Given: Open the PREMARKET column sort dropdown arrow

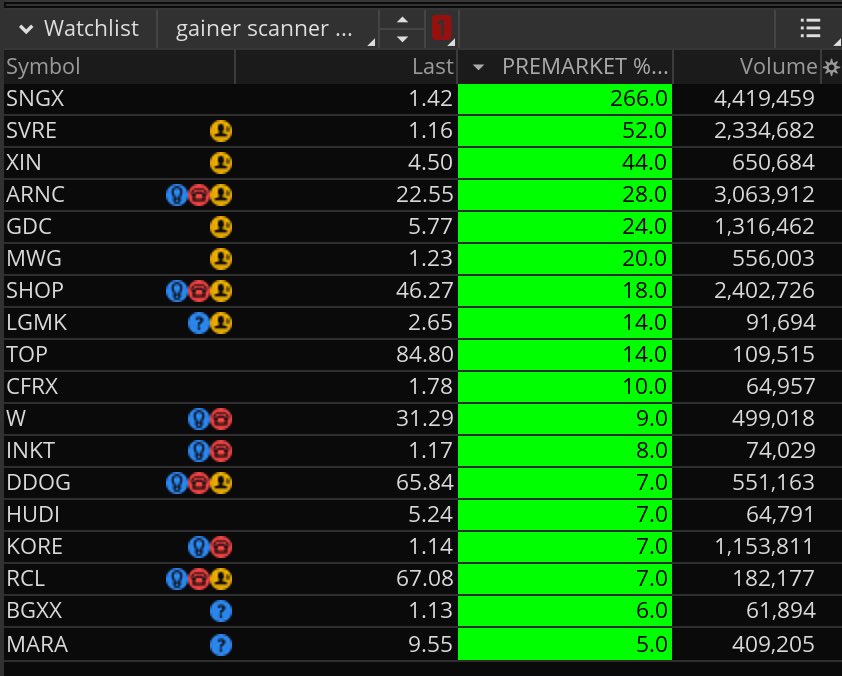Looking at the screenshot, I should click(477, 66).
